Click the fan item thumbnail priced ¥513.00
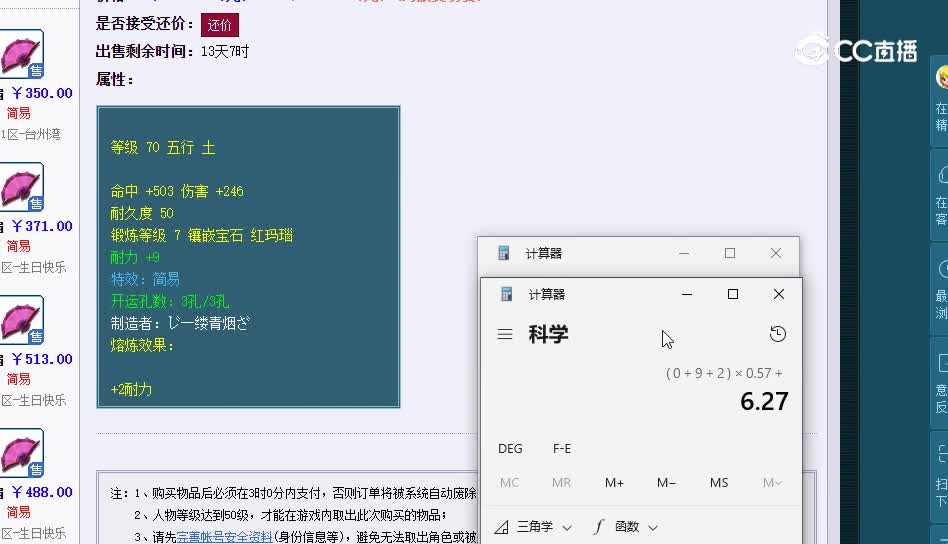Viewport: 948px width, 544px height. (21, 320)
